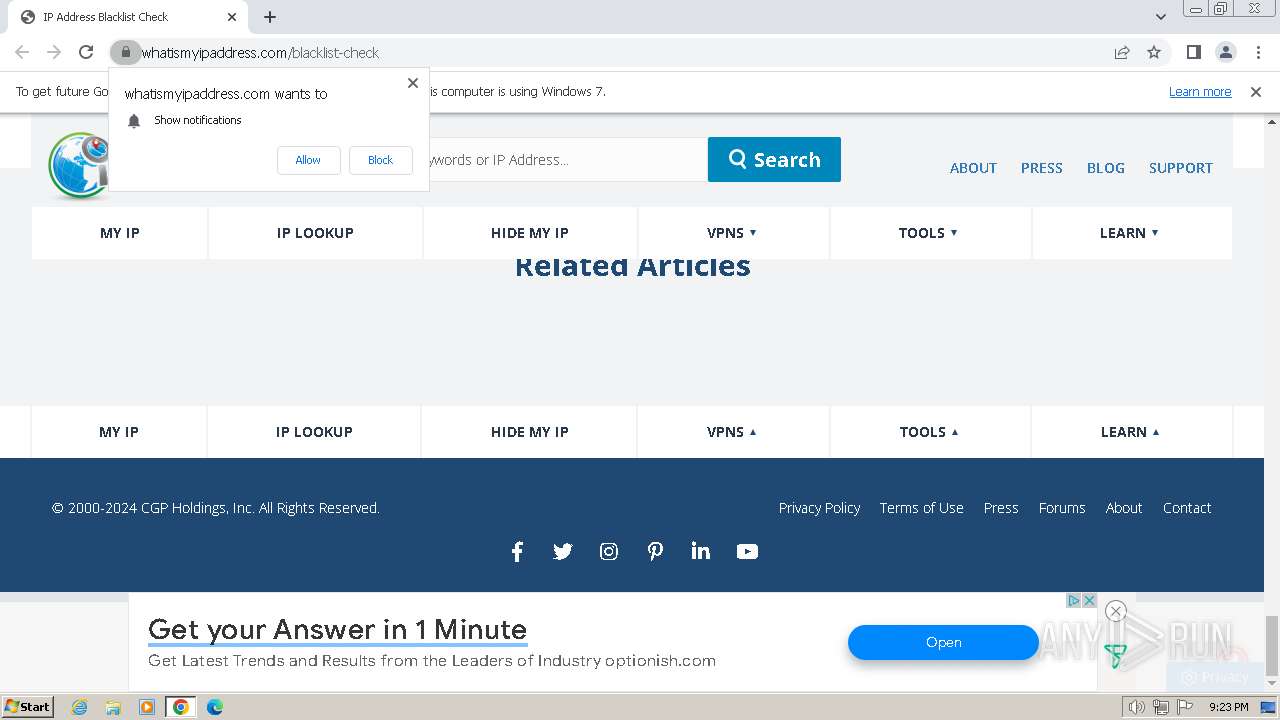Open the ABOUT header link

pyautogui.click(x=973, y=168)
